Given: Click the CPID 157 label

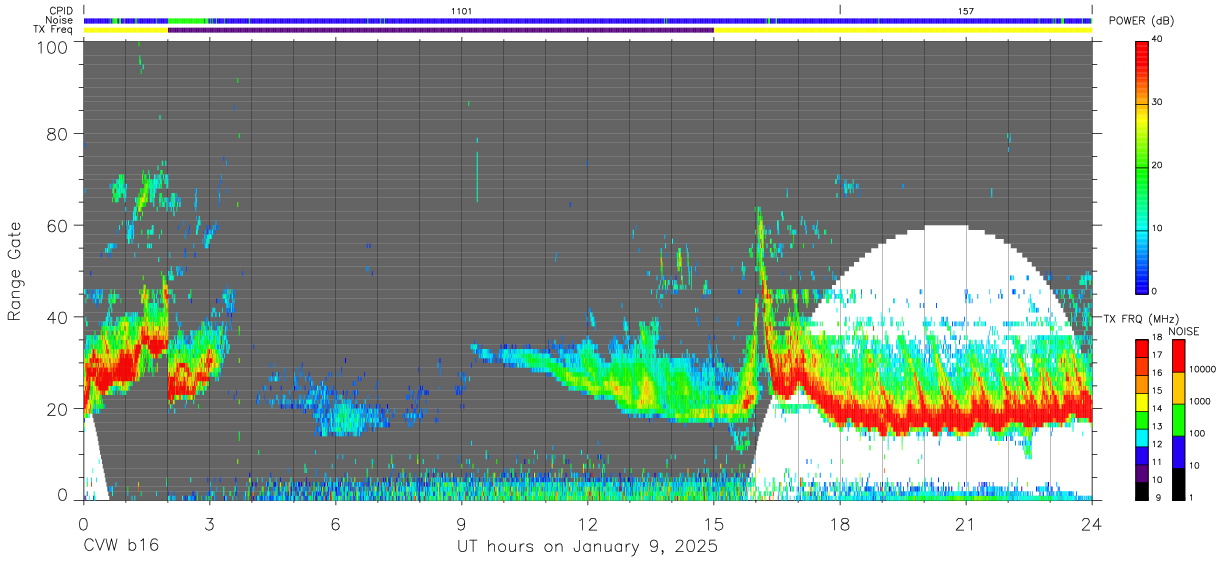Looking at the screenshot, I should (x=966, y=11).
